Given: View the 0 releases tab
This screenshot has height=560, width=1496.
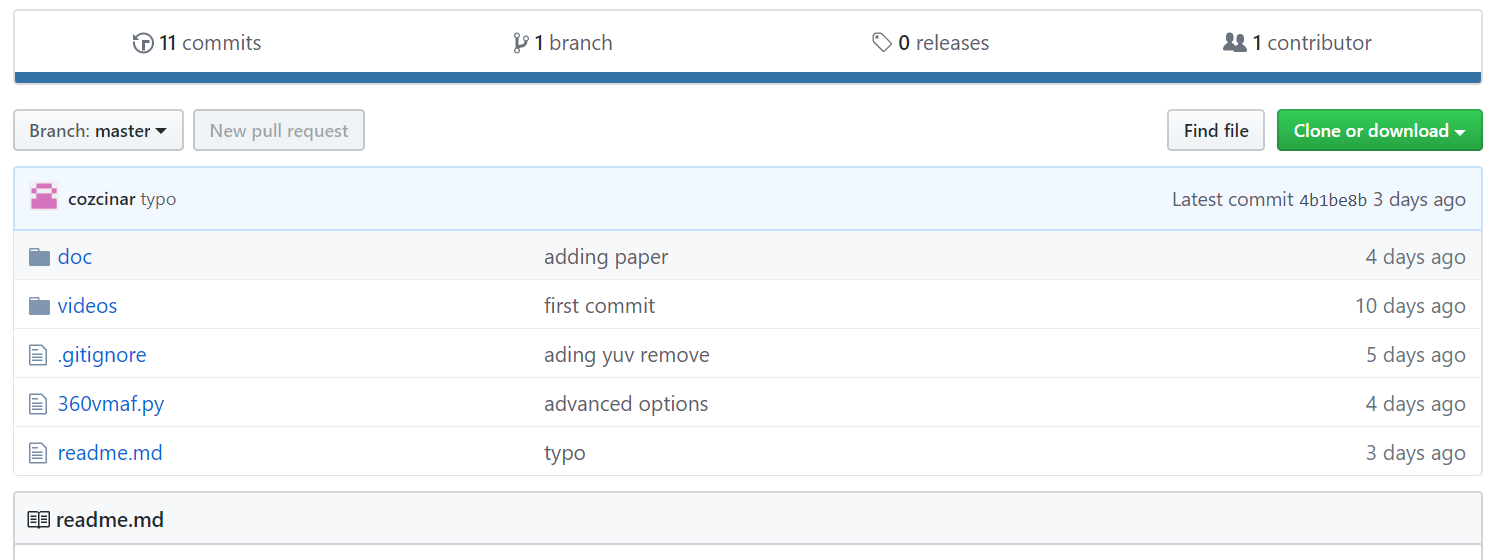Looking at the screenshot, I should [931, 43].
